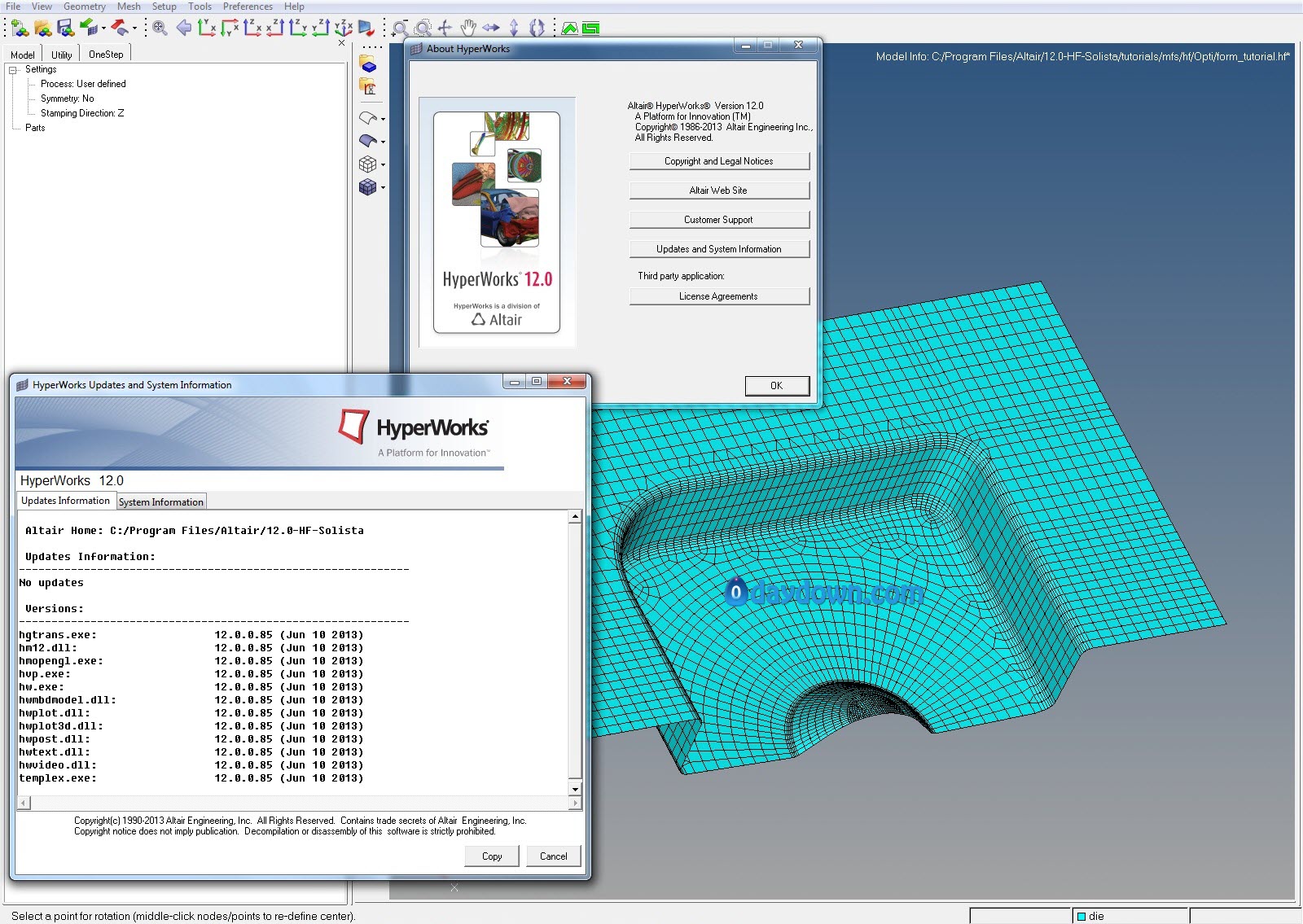Click the clockwise rotate arrows icon
The width and height of the screenshot is (1303, 924).
[537, 28]
